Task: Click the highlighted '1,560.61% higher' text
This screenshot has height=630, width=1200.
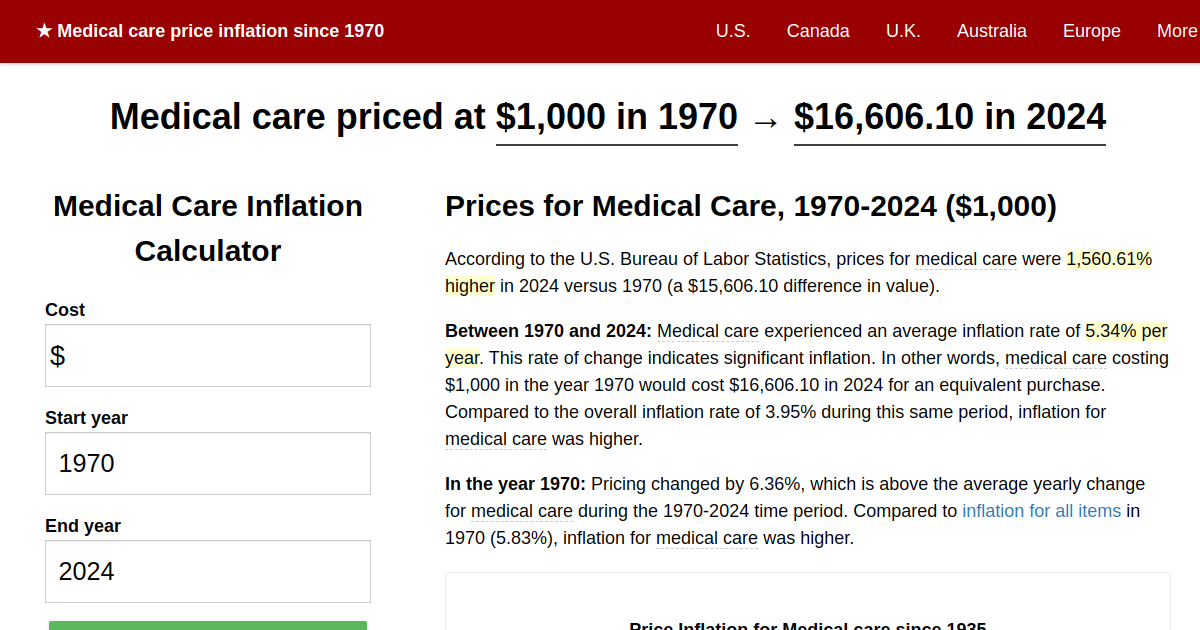Action: [1110, 258]
